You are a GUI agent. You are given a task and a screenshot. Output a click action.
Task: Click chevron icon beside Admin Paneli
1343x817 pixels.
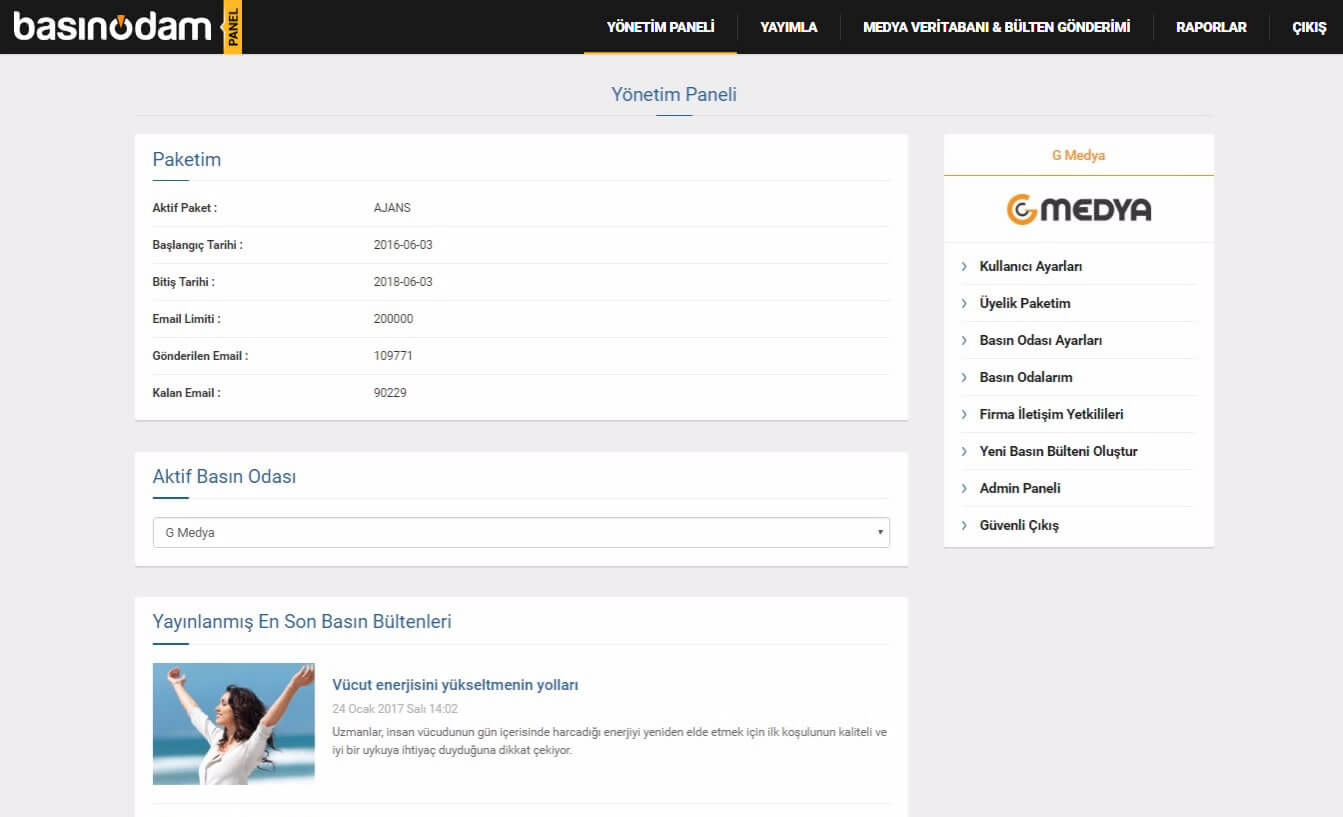coord(964,489)
